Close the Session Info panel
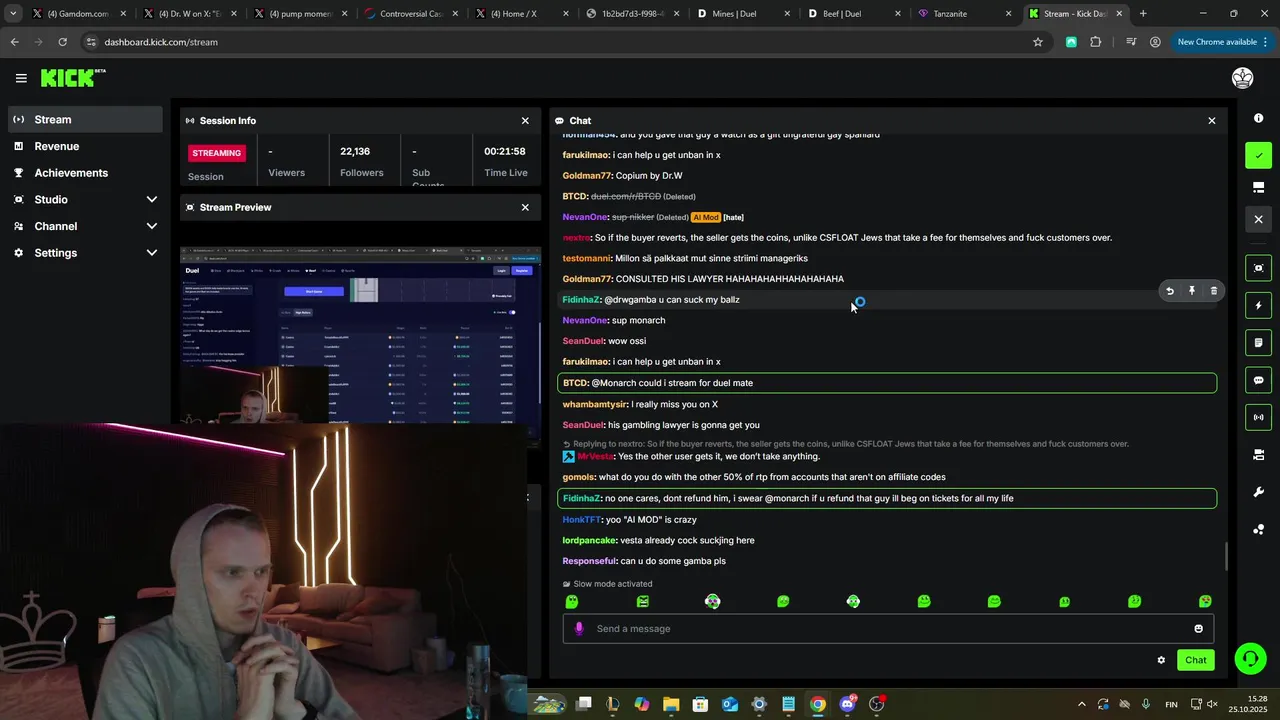Image resolution: width=1280 pixels, height=720 pixels. [x=525, y=120]
